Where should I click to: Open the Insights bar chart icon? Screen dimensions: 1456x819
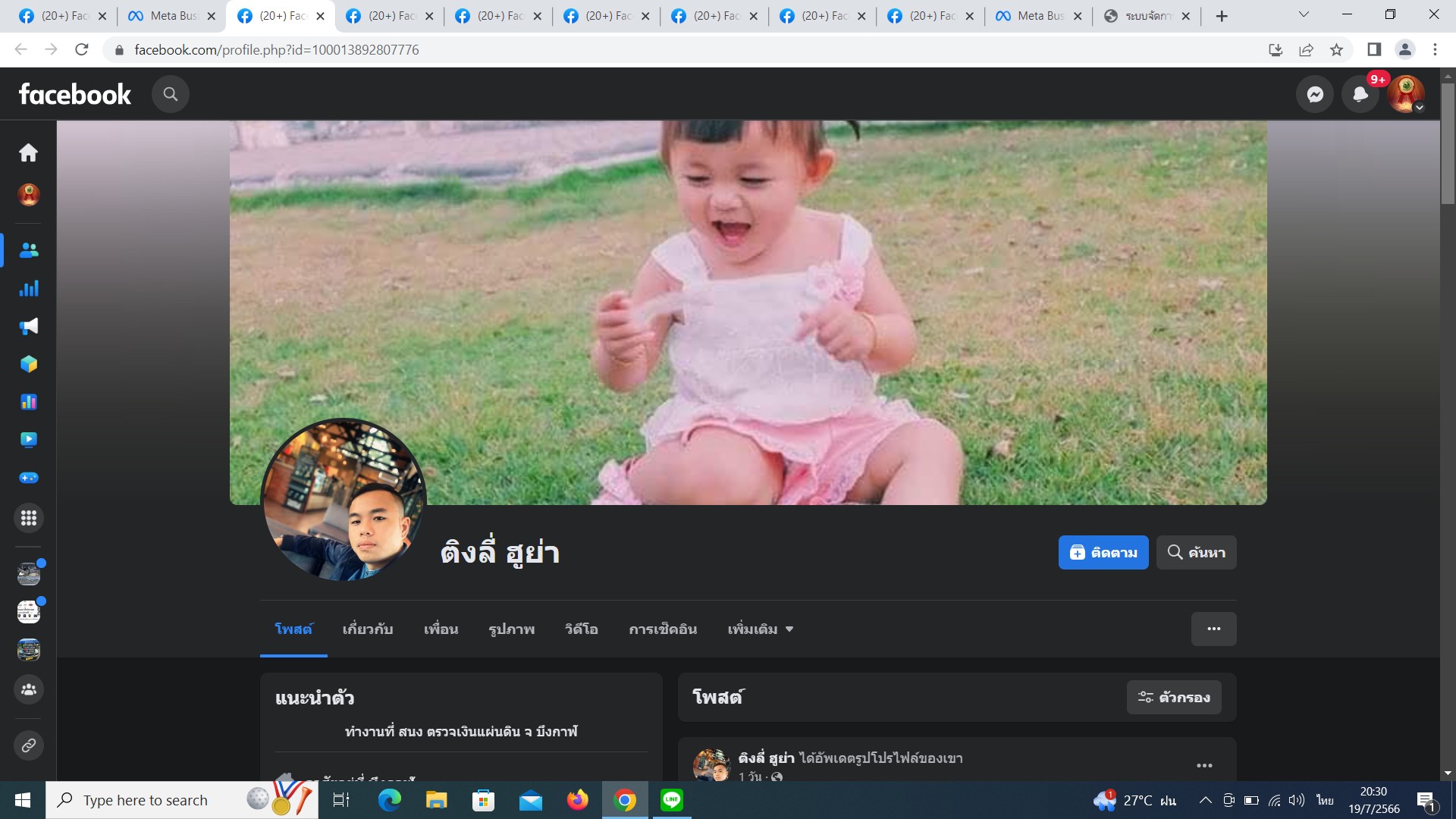[29, 288]
